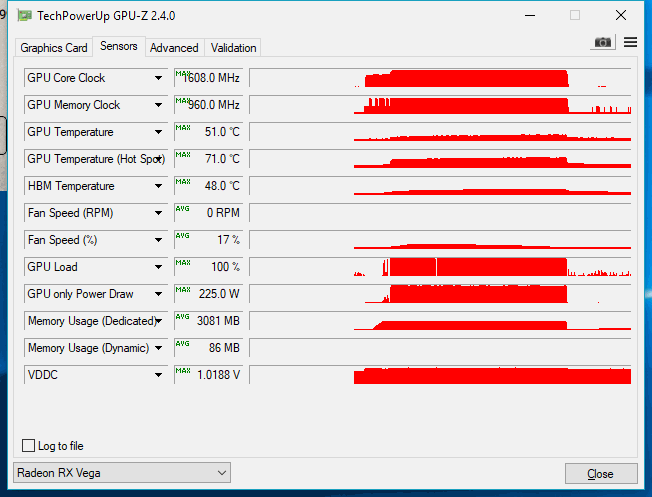Expand the HBM Temperature dropdown
The width and height of the screenshot is (652, 497).
pos(158,186)
